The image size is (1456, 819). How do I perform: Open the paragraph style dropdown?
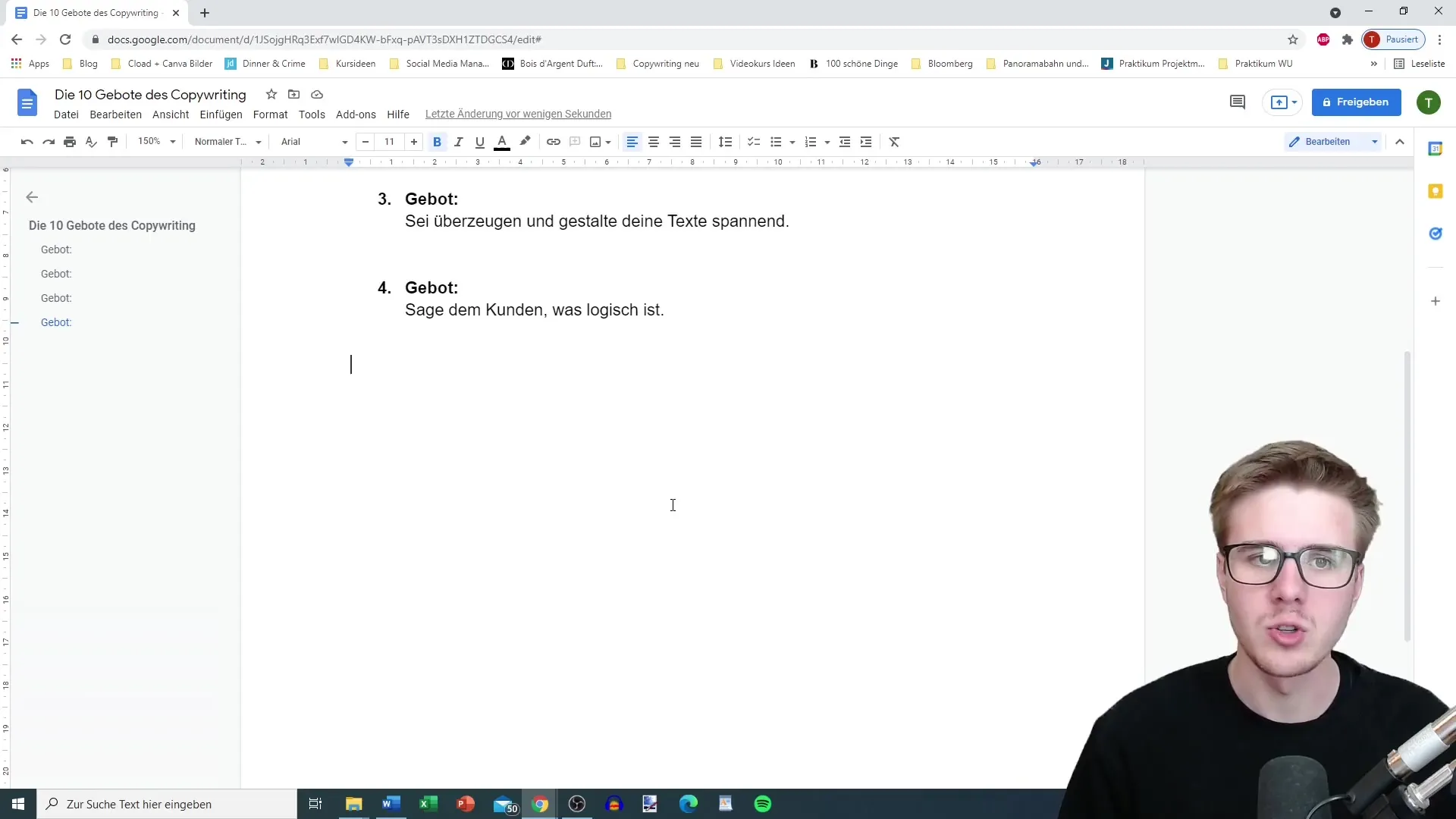tap(225, 141)
